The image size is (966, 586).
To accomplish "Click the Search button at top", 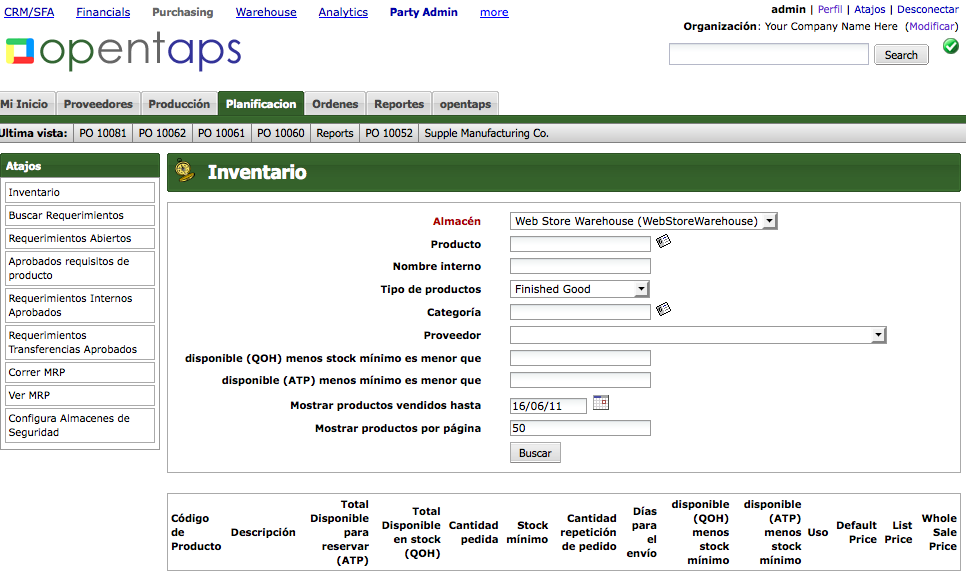I will (900, 55).
